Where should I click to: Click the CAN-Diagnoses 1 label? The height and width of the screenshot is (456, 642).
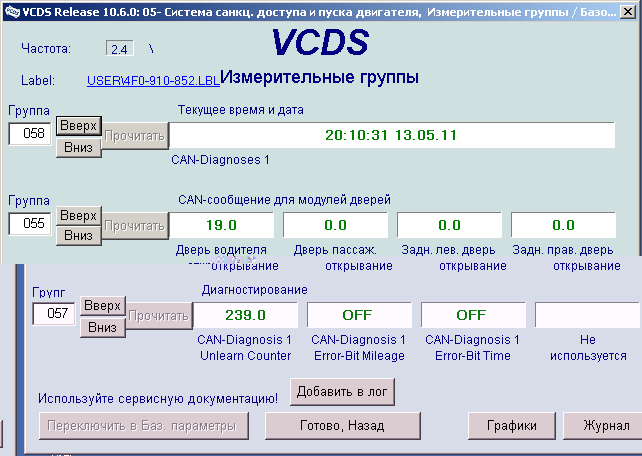click(220, 160)
